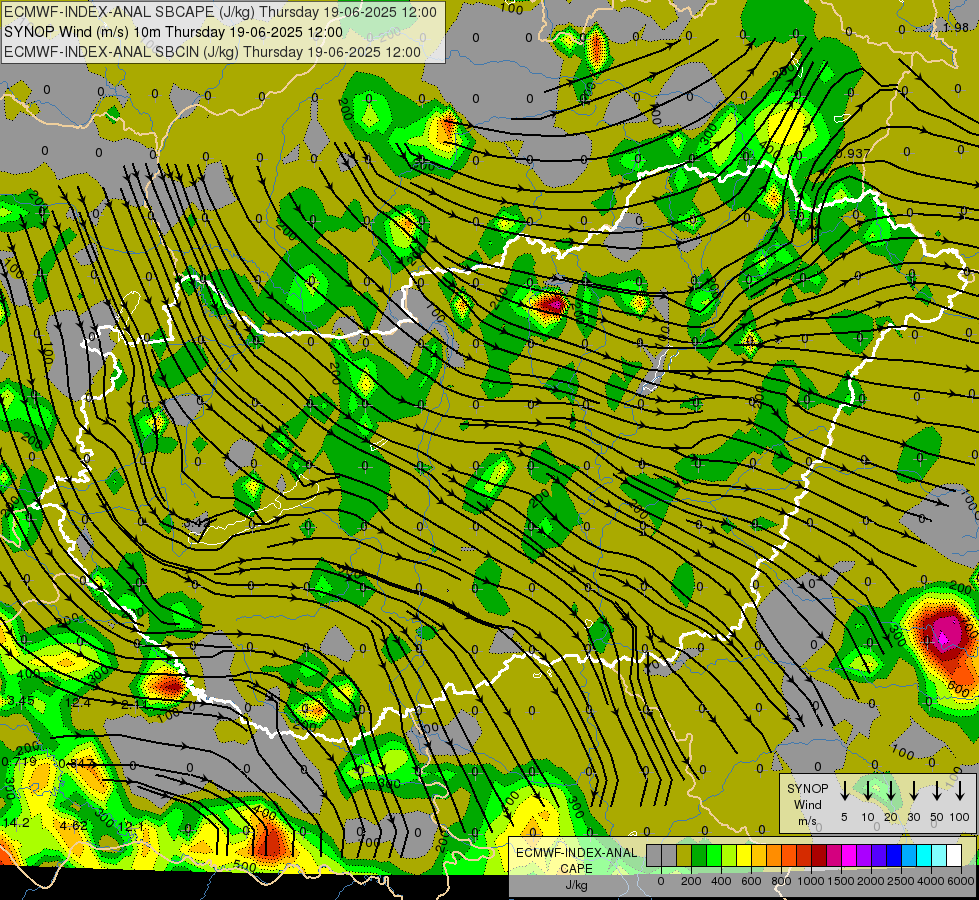Pick the deep blue CAPE swatch before 2500
Screen dimensions: 979x900
(x=894, y=856)
